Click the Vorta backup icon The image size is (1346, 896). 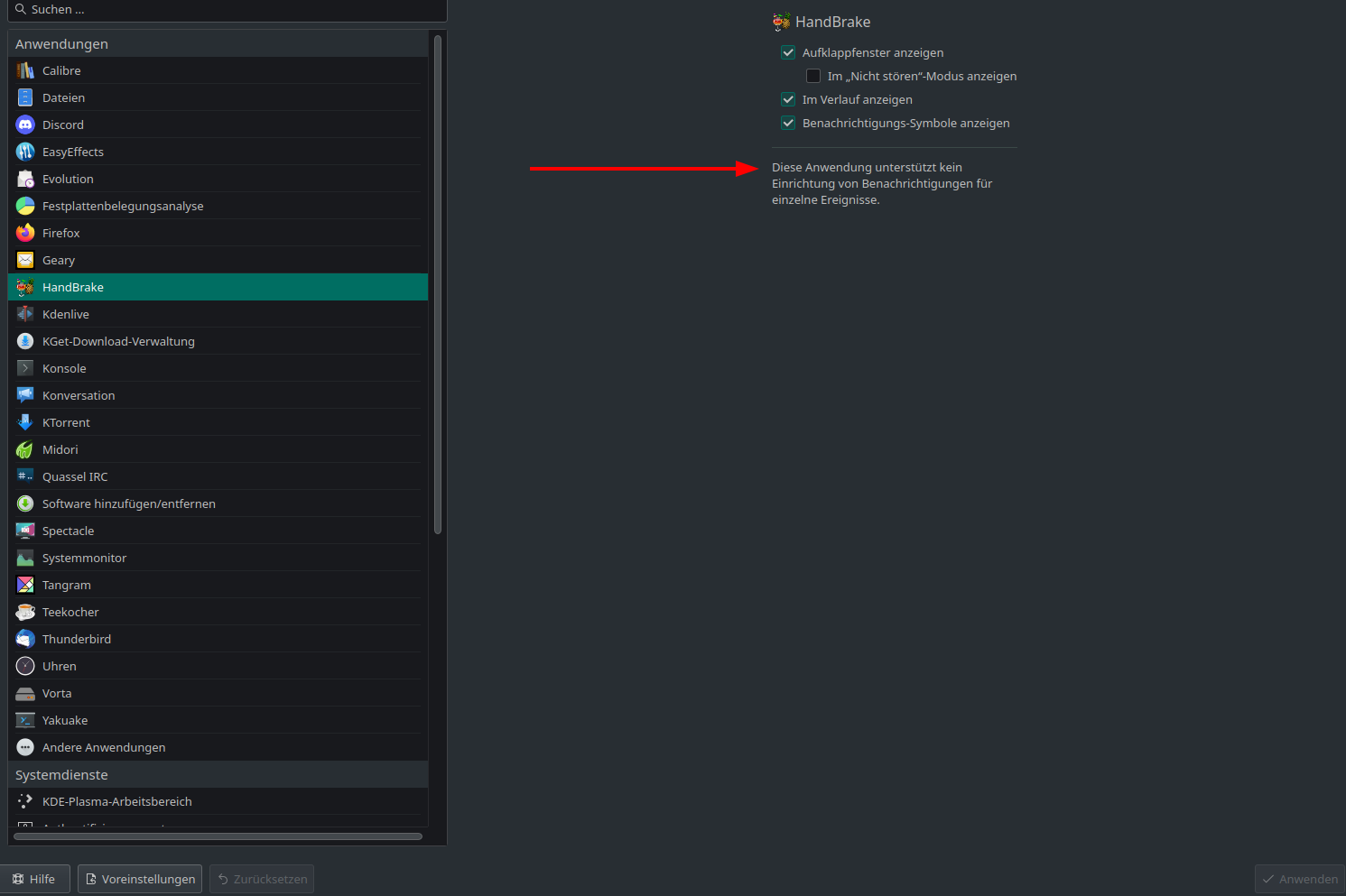click(x=25, y=693)
